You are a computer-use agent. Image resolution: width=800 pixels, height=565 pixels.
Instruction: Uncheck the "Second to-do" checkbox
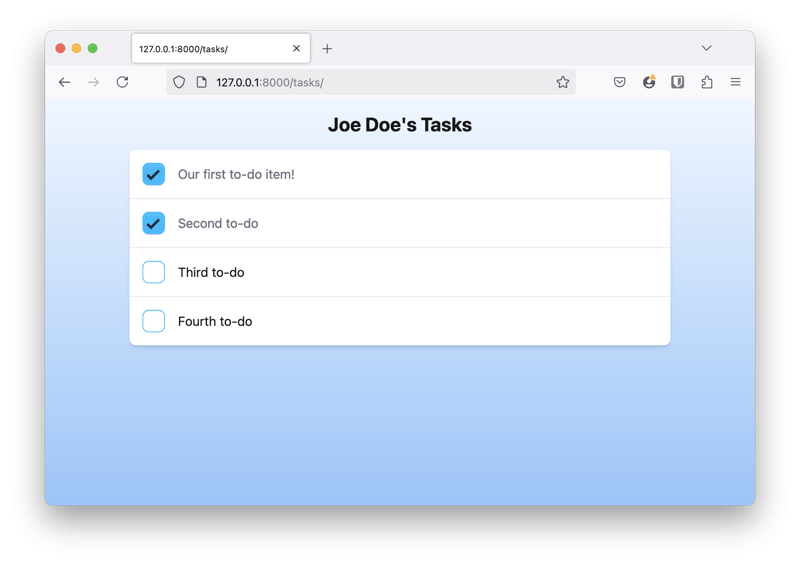[154, 223]
